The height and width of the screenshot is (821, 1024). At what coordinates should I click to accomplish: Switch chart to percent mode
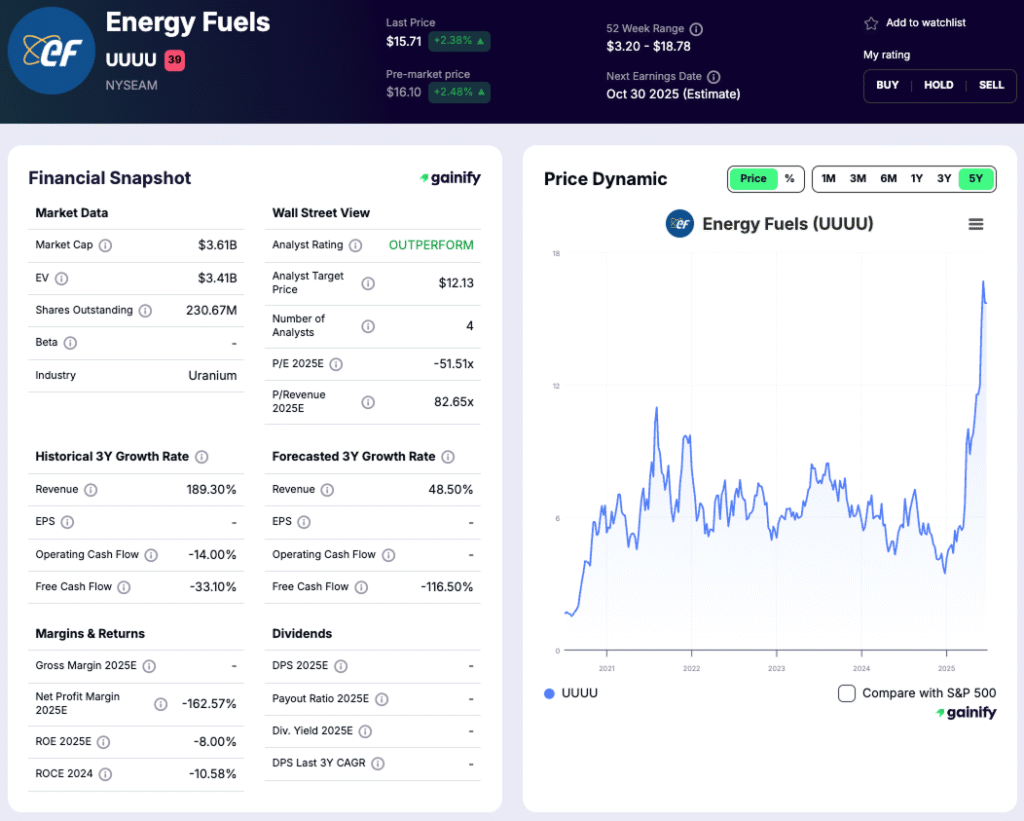click(x=789, y=179)
